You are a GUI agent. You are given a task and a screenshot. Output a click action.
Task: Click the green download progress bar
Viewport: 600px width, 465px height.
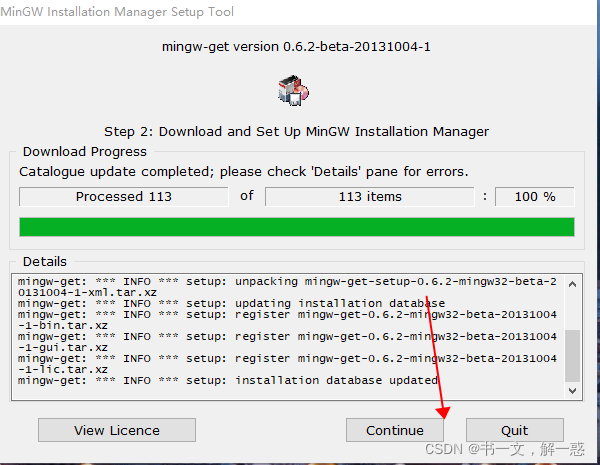(x=297, y=226)
